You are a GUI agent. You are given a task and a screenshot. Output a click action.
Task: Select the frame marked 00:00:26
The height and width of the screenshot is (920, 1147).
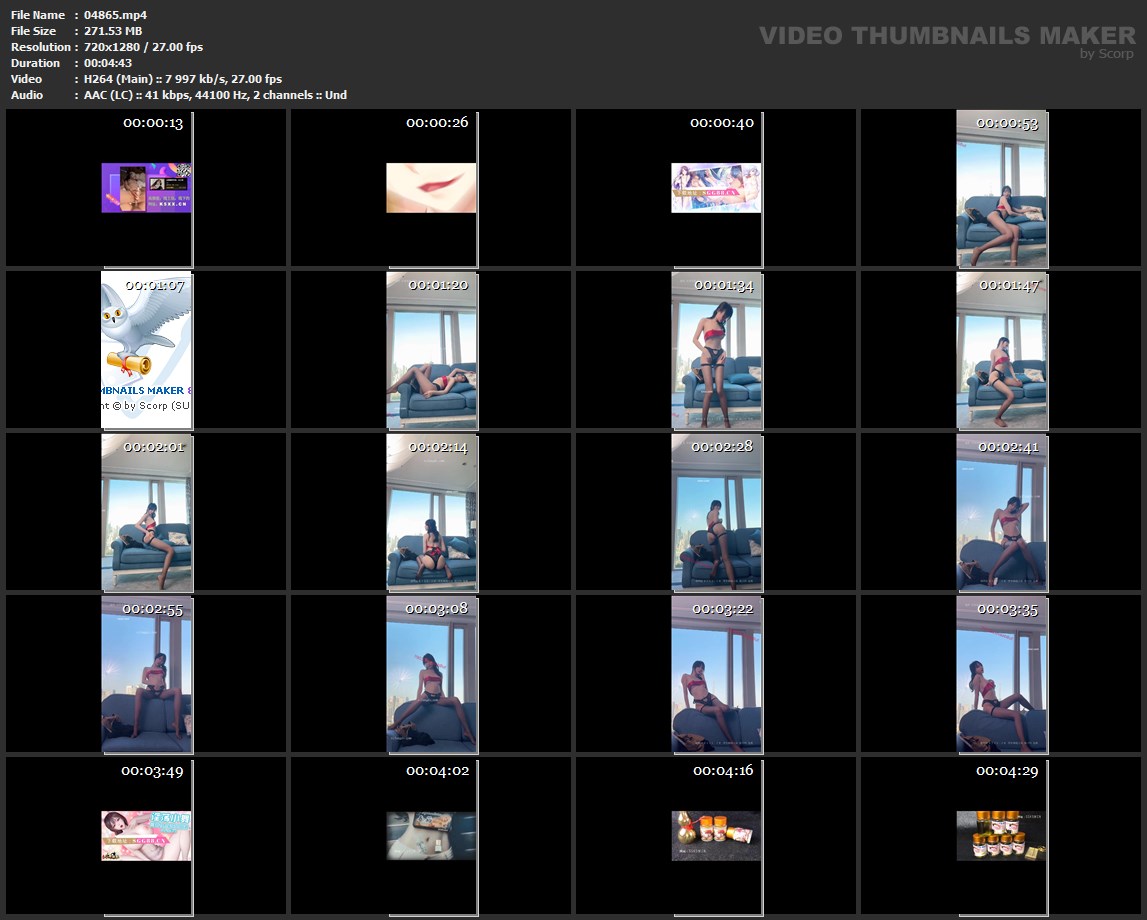coord(431,188)
